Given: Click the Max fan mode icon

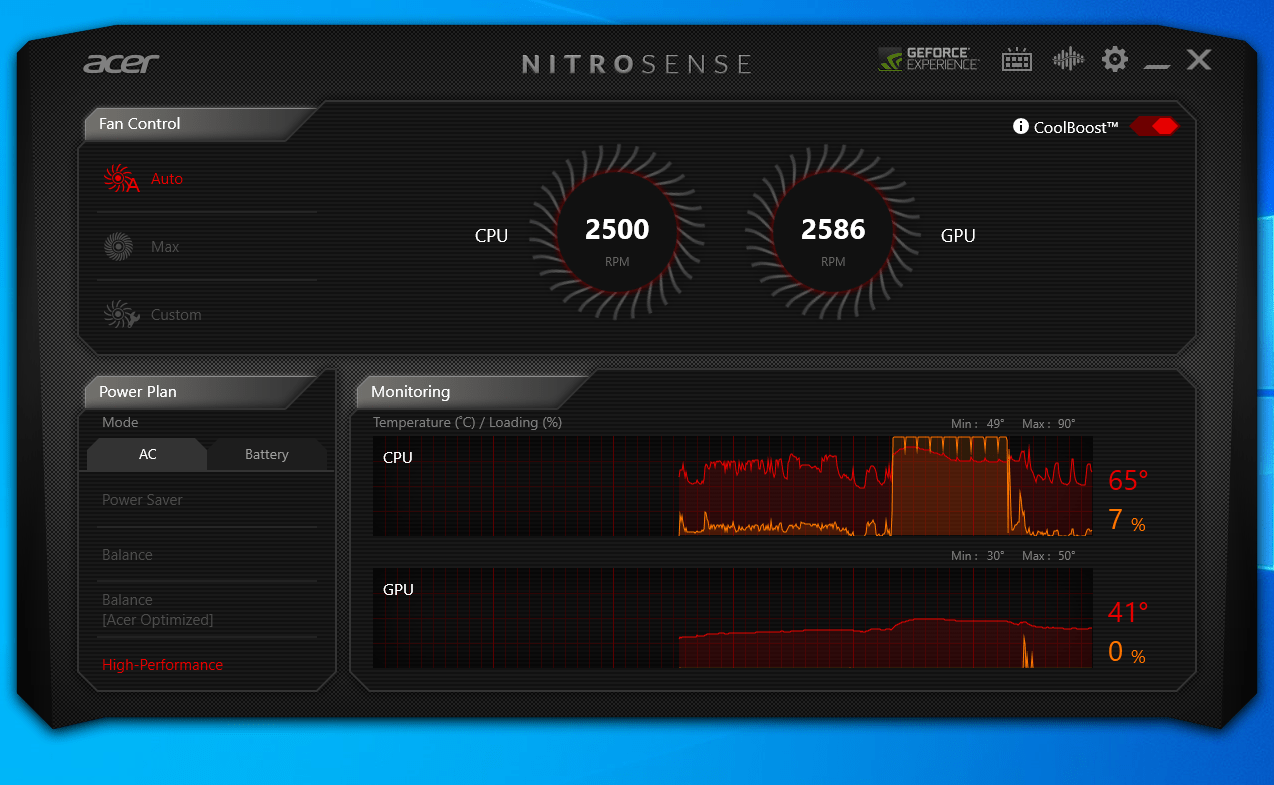Looking at the screenshot, I should [x=118, y=247].
